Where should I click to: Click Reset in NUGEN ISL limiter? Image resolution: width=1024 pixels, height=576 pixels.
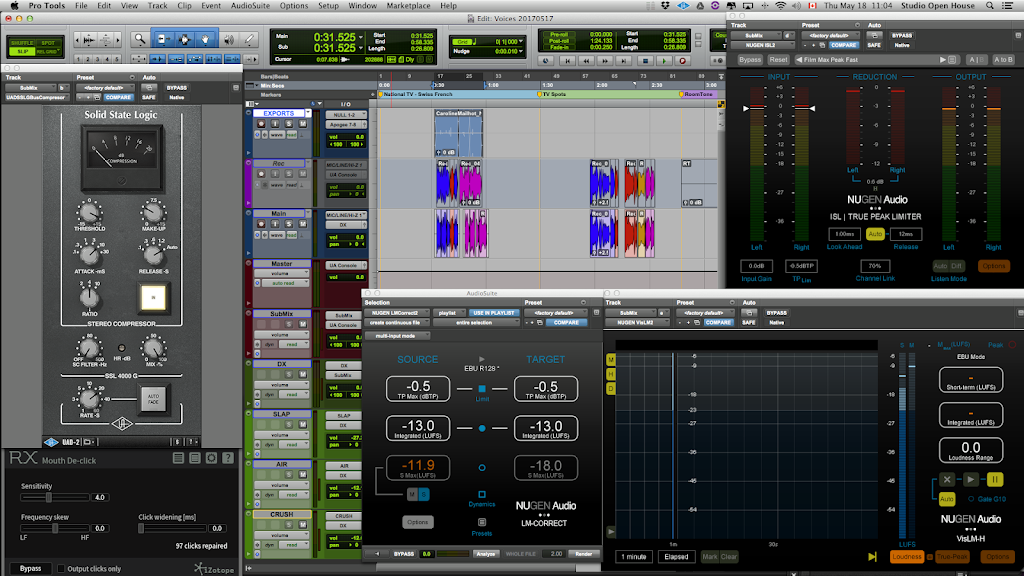[x=778, y=59]
